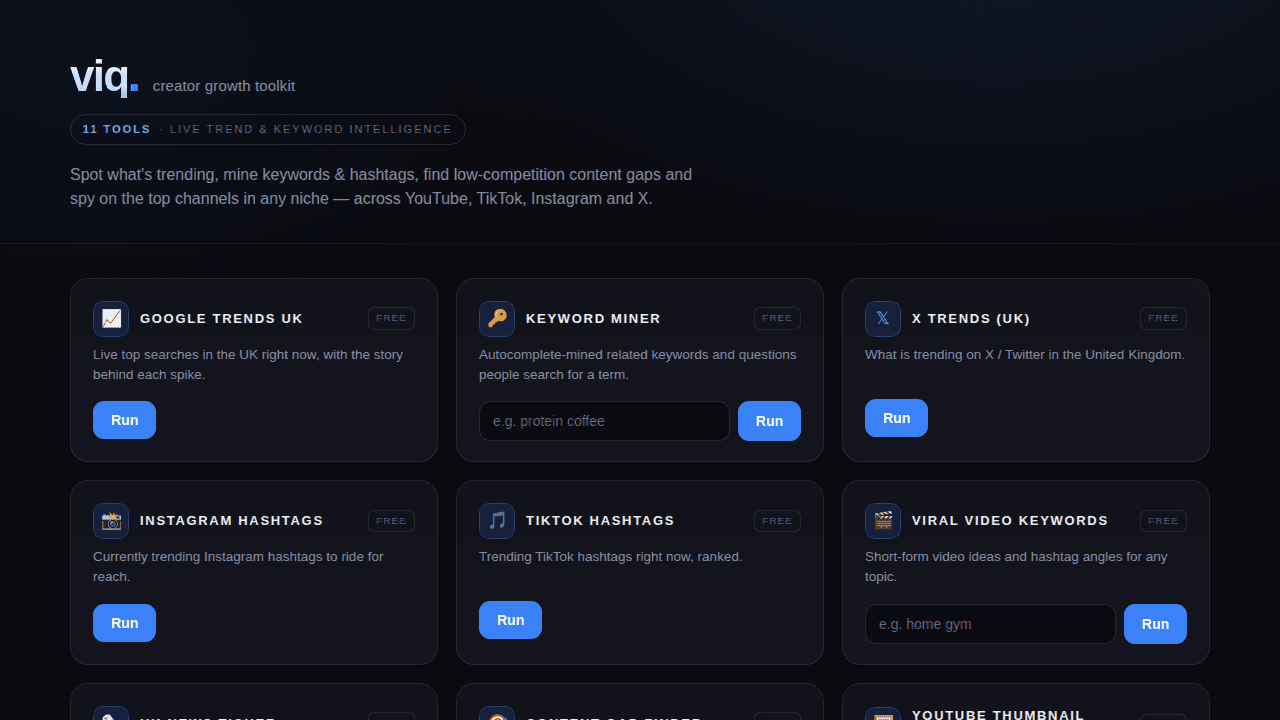Click 'Trending TikTok hashtags right now, ranked.' text
The image size is (1280, 720).
tap(611, 557)
